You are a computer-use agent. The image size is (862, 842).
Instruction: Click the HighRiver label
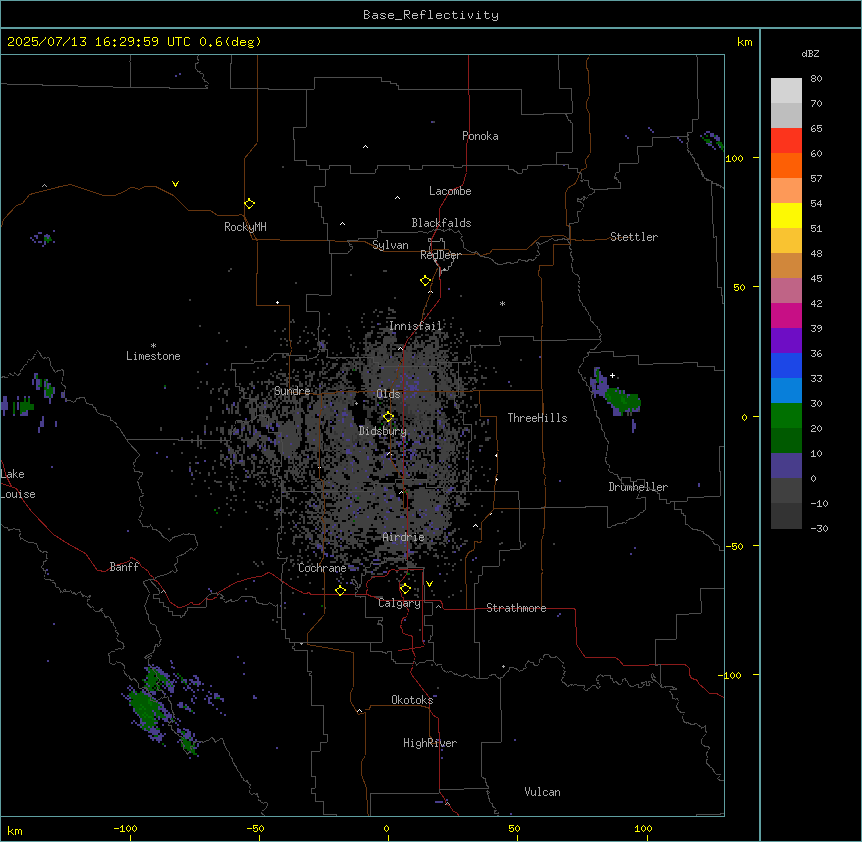(x=430, y=743)
